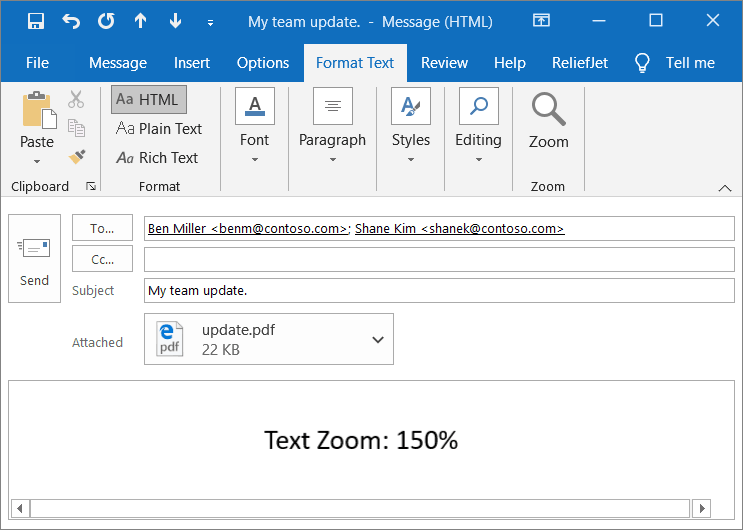The image size is (743, 530).
Task: Click the Cc... button
Action: 102,259
